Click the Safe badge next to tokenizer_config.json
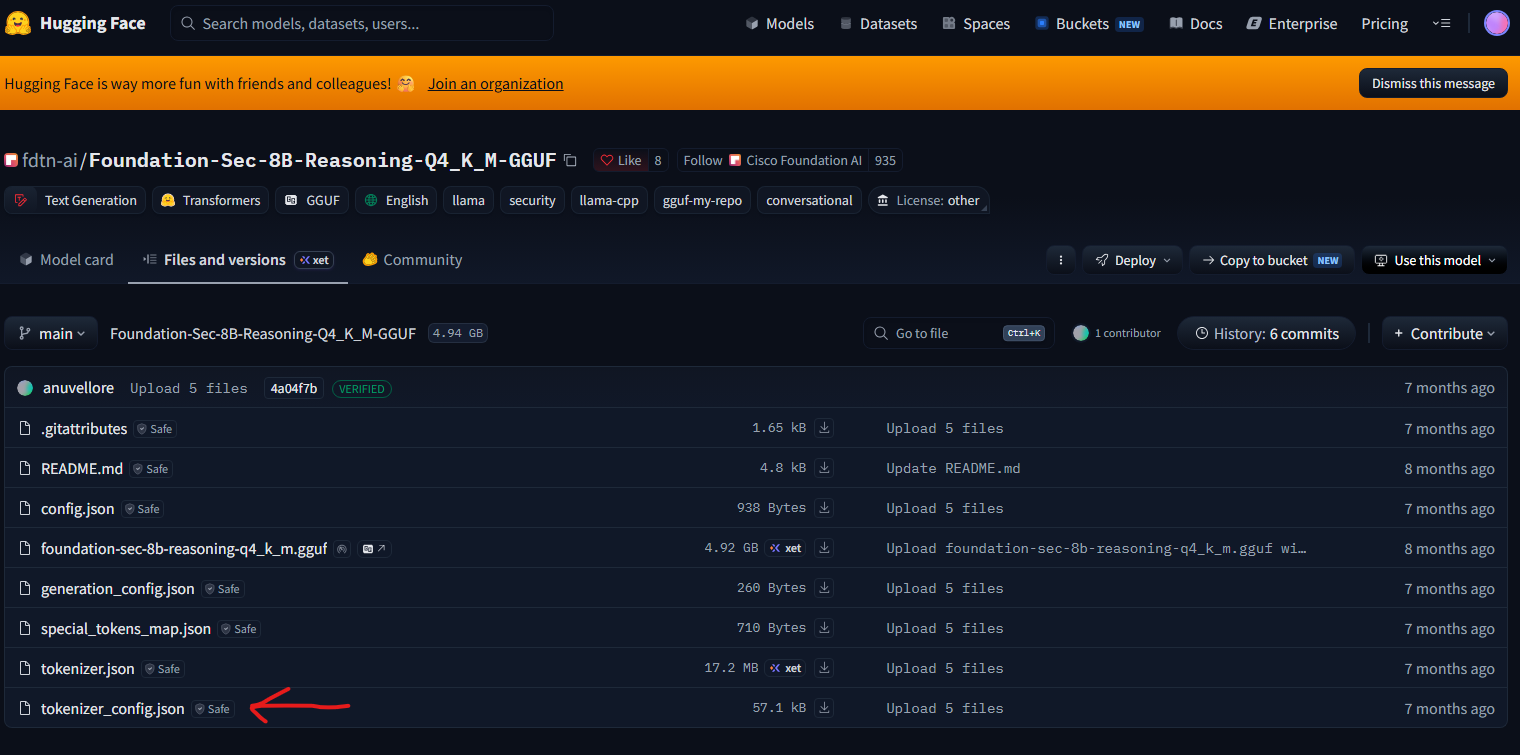The image size is (1520, 755). [213, 709]
